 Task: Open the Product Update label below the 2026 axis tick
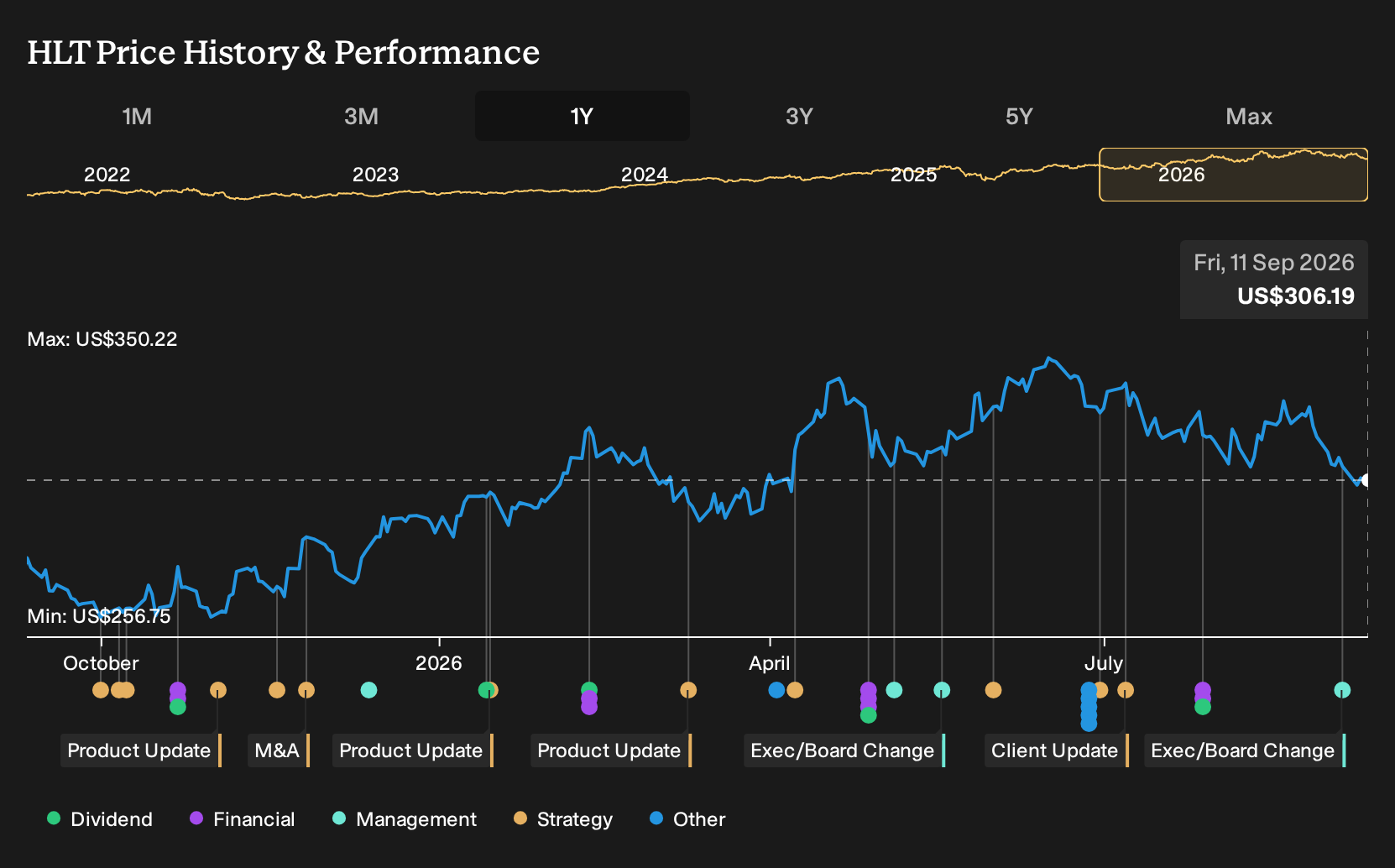[x=413, y=750]
